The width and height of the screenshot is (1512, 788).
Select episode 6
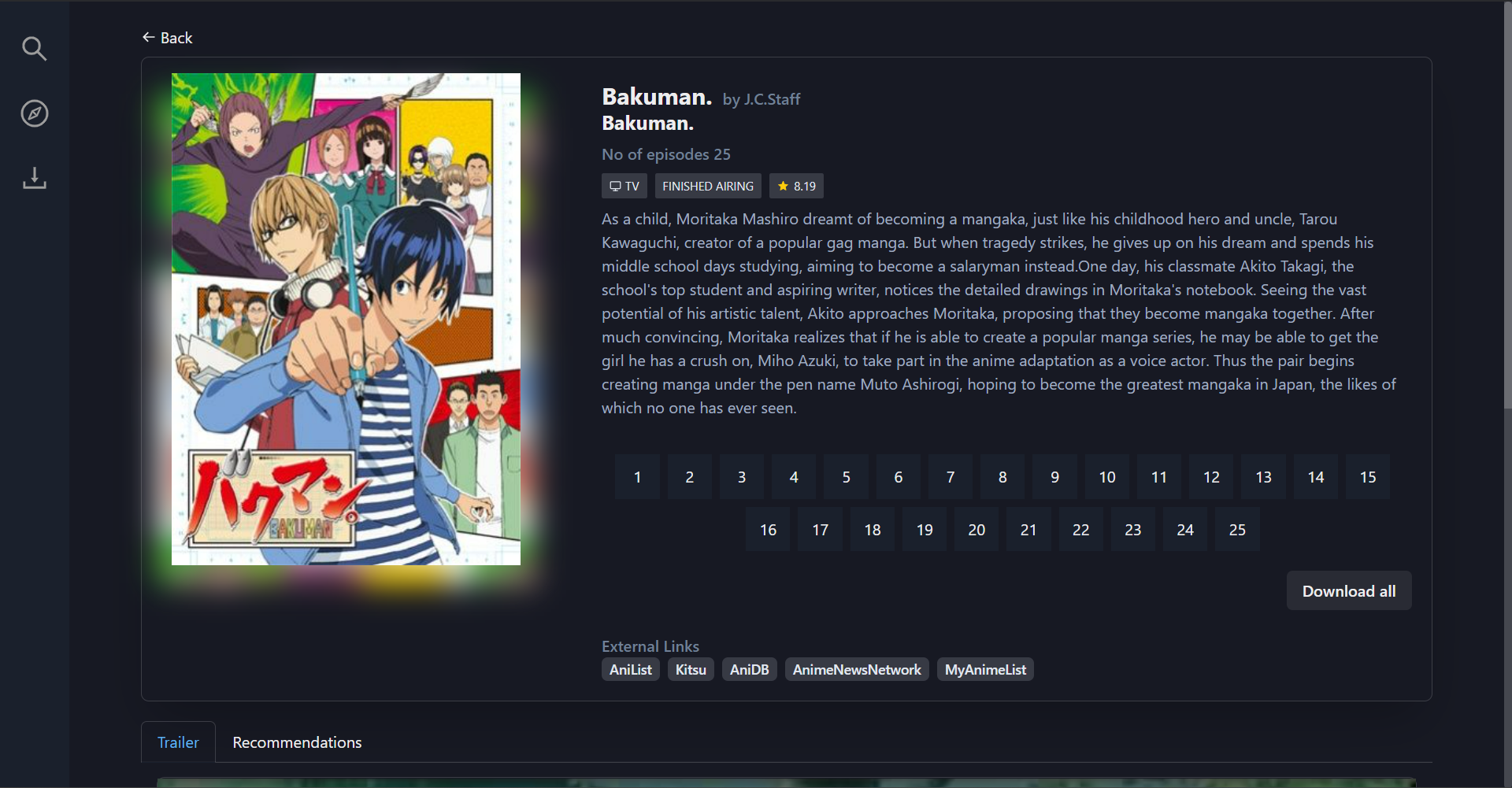click(x=899, y=476)
